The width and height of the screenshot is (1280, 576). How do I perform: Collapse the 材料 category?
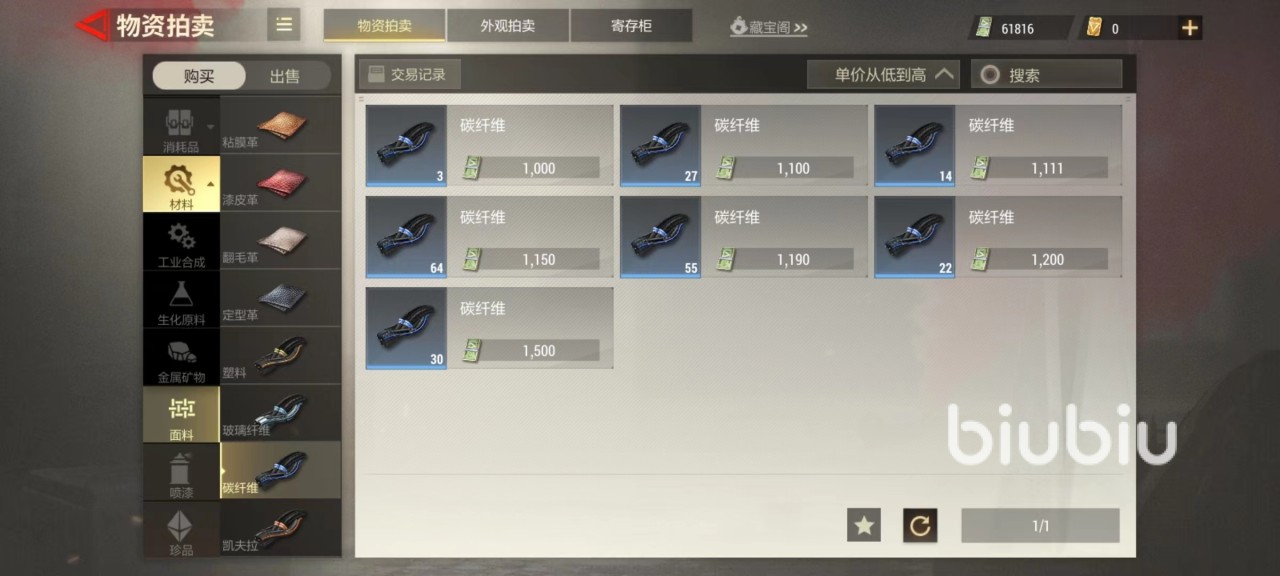tap(182, 183)
